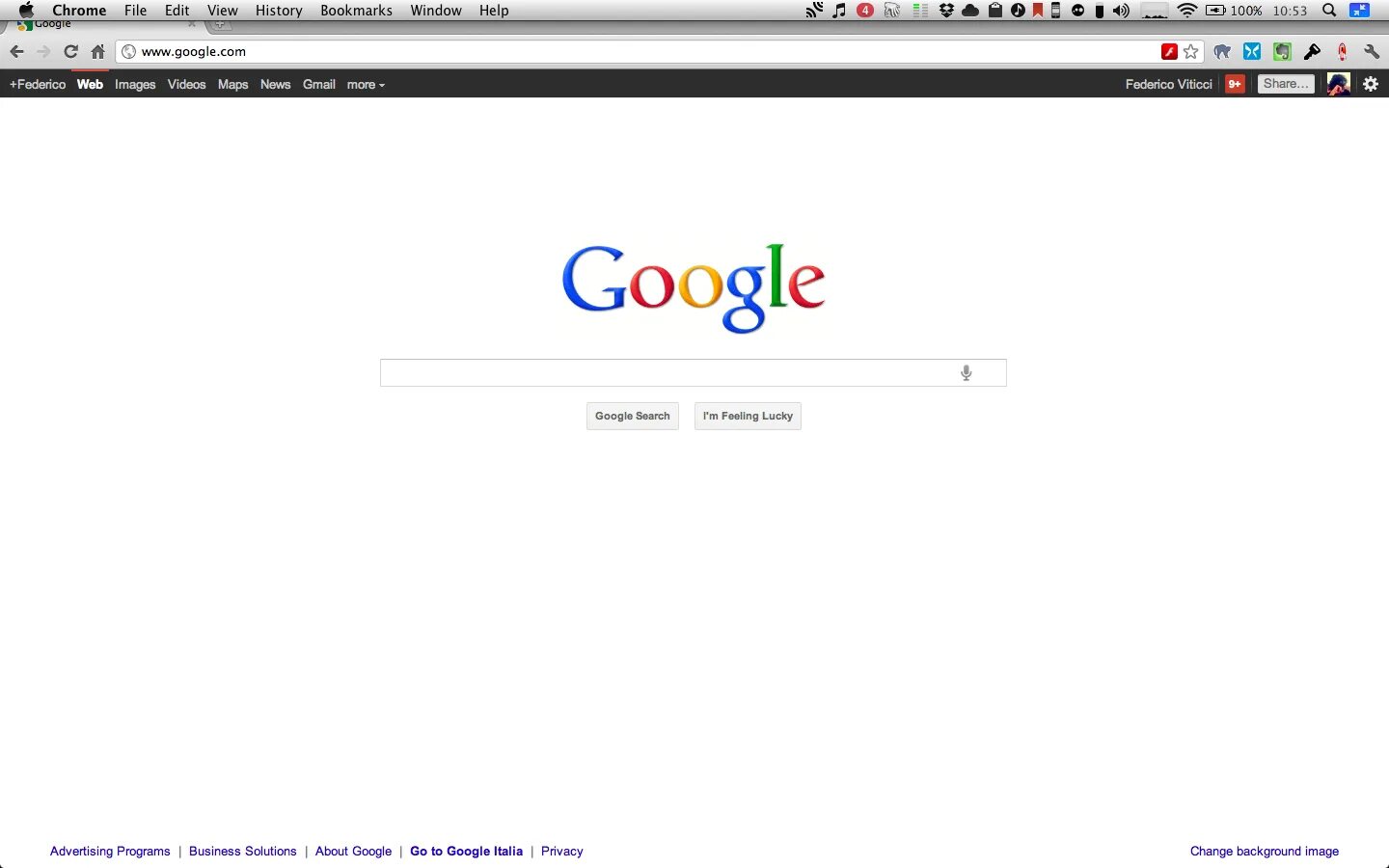Click the red bookmark ribbon menu bar icon
The image size is (1389, 868).
[x=1038, y=11]
